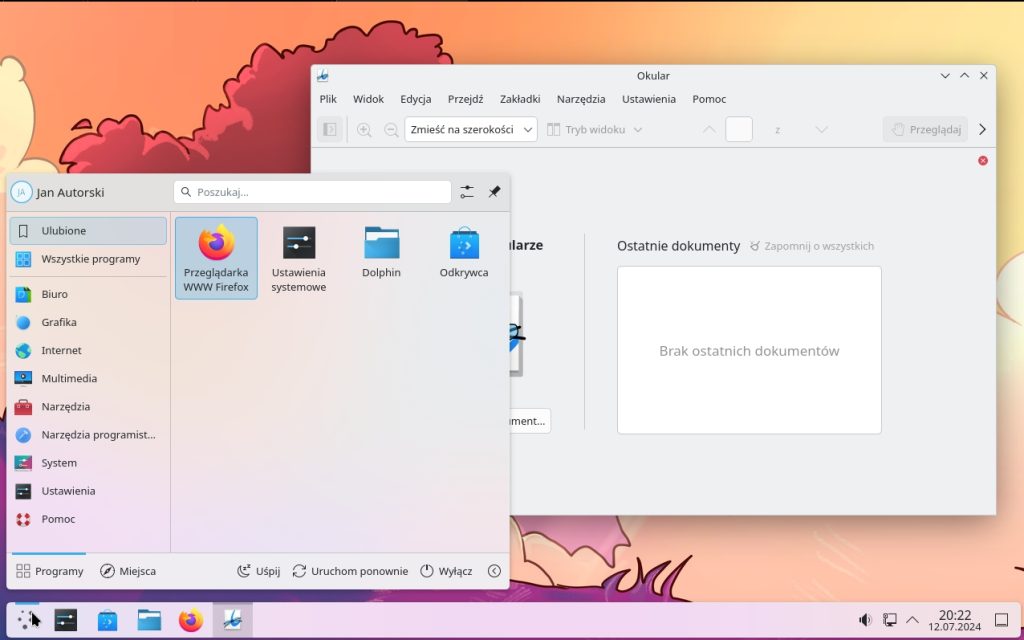Click the Okular icon in the taskbar
Viewport: 1024px width, 640px height.
click(232, 620)
